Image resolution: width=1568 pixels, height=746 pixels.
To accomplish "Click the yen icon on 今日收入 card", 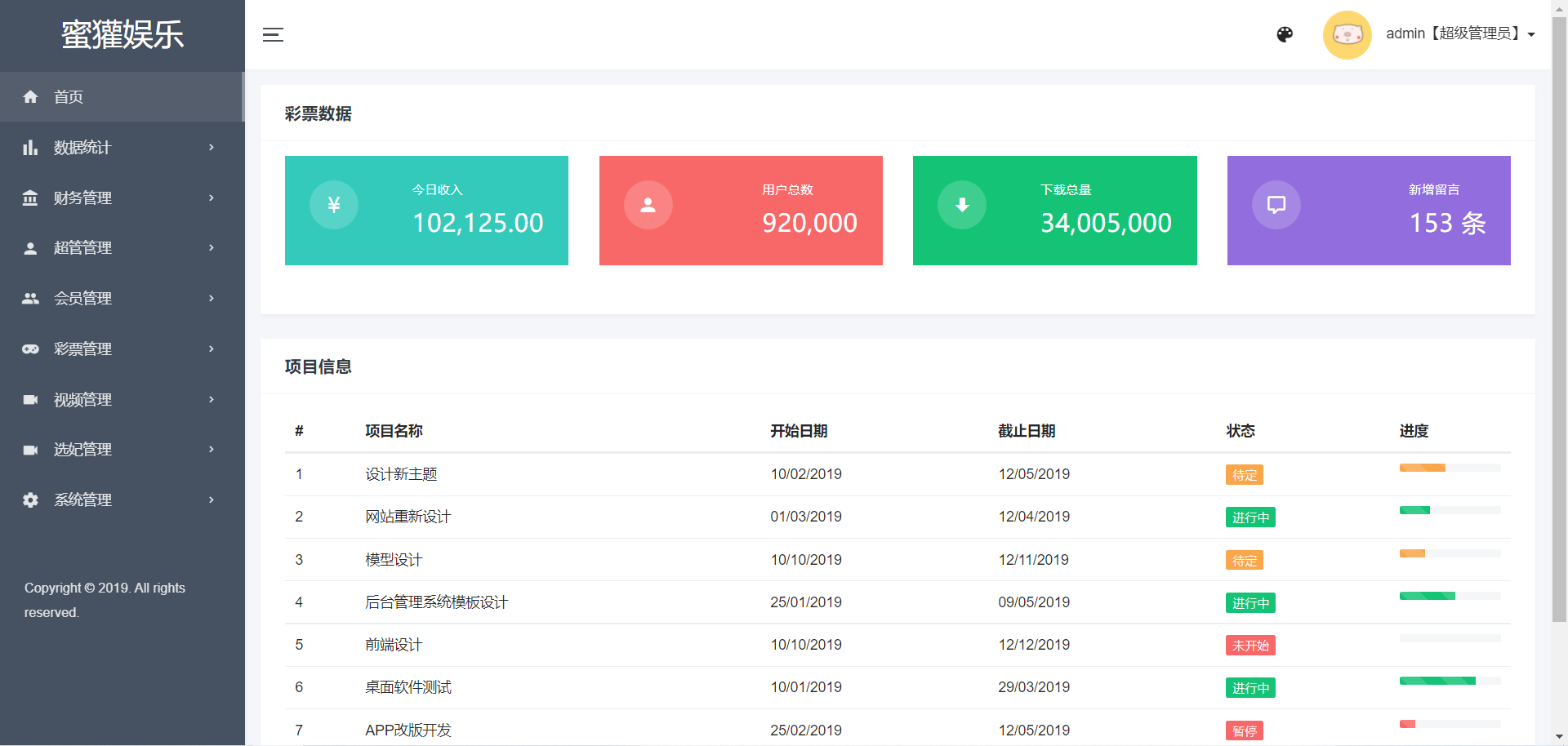I will coord(334,205).
